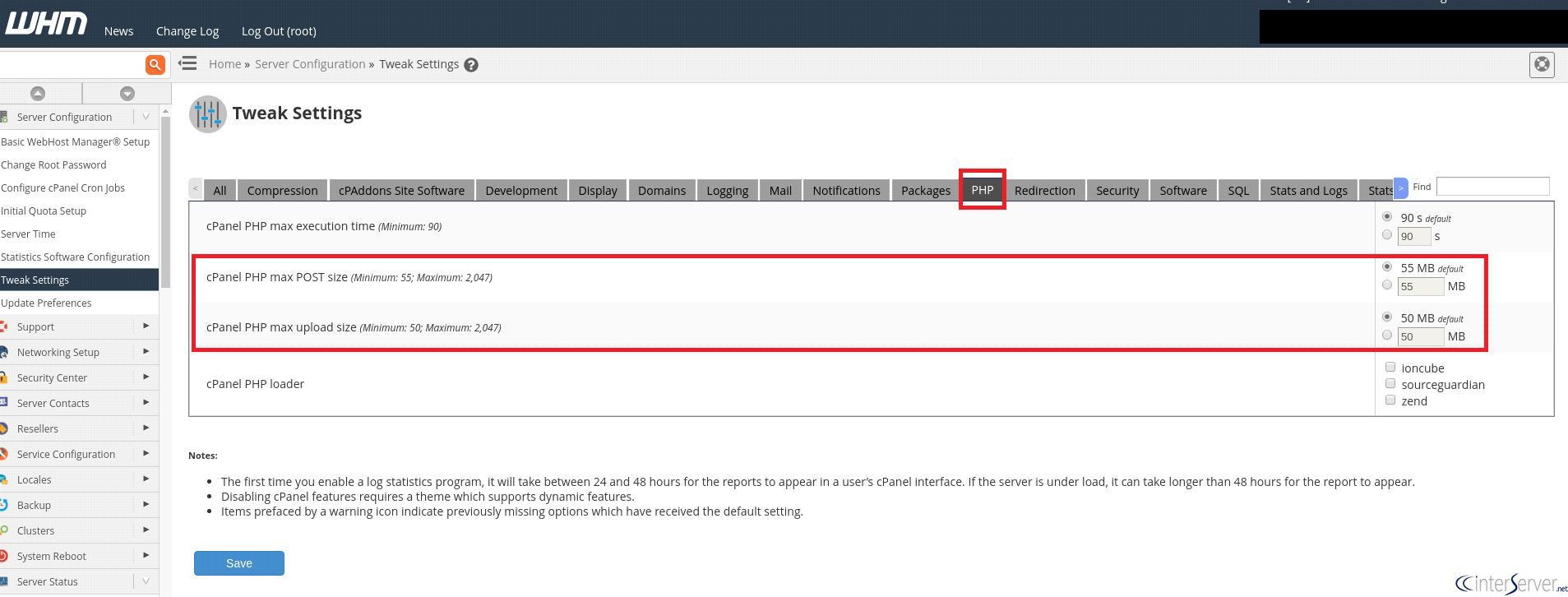Select custom max POST size radio button
The width and height of the screenshot is (1568, 597).
1387,285
